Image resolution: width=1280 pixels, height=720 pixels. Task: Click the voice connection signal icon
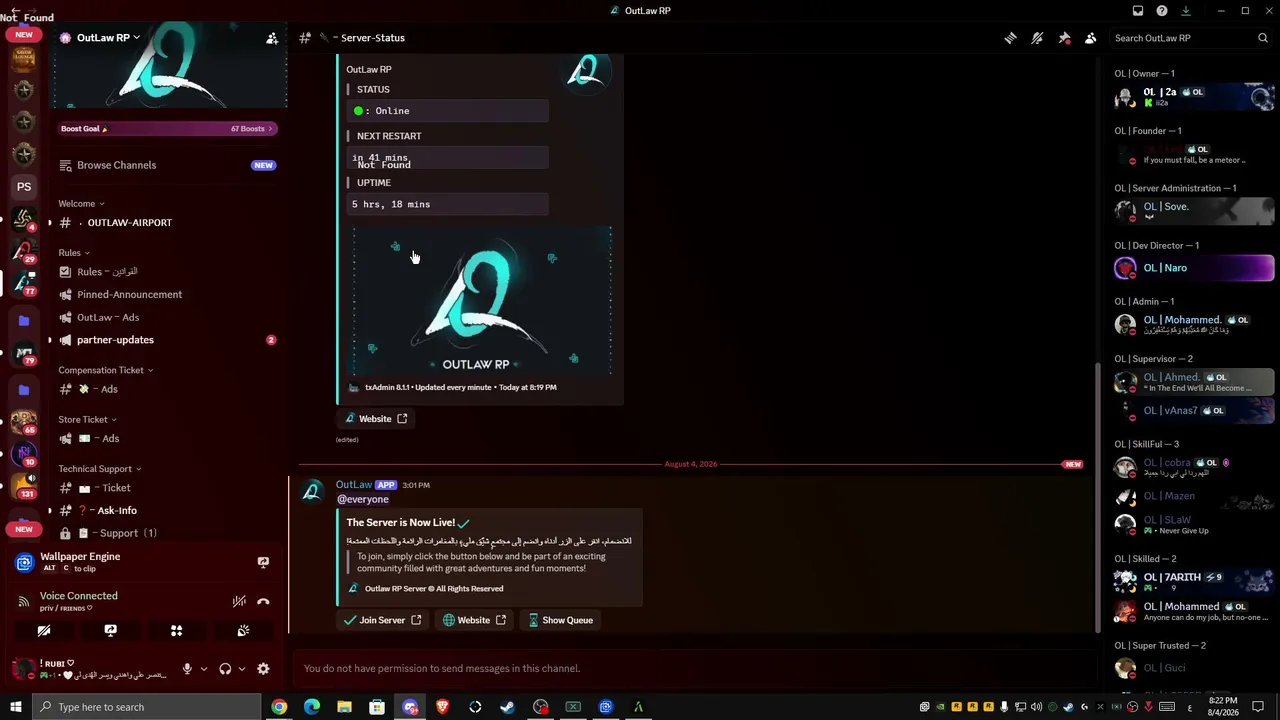coord(24,601)
